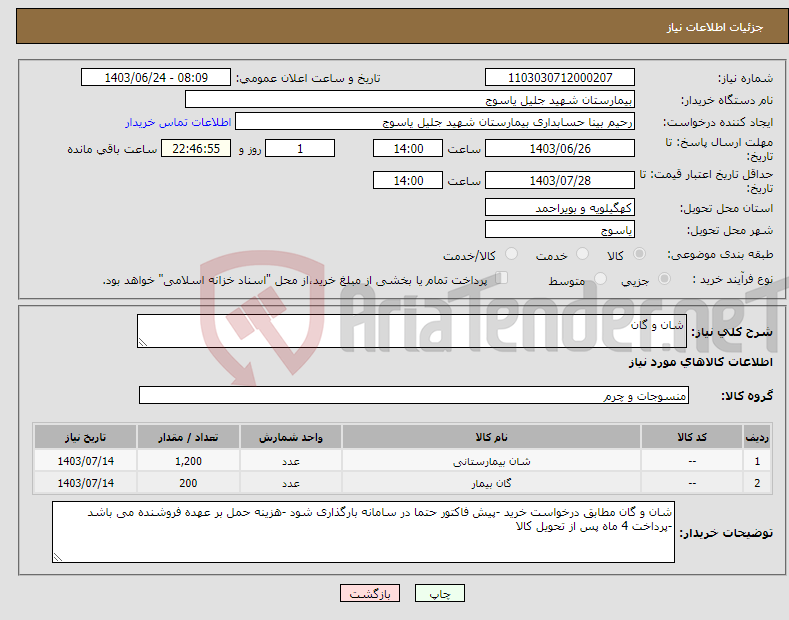Click the واحد شمارش column header
The width and height of the screenshot is (789, 620).
coord(291,437)
